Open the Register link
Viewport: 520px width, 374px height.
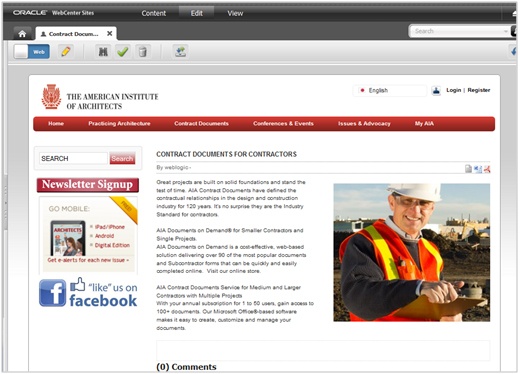pos(479,90)
